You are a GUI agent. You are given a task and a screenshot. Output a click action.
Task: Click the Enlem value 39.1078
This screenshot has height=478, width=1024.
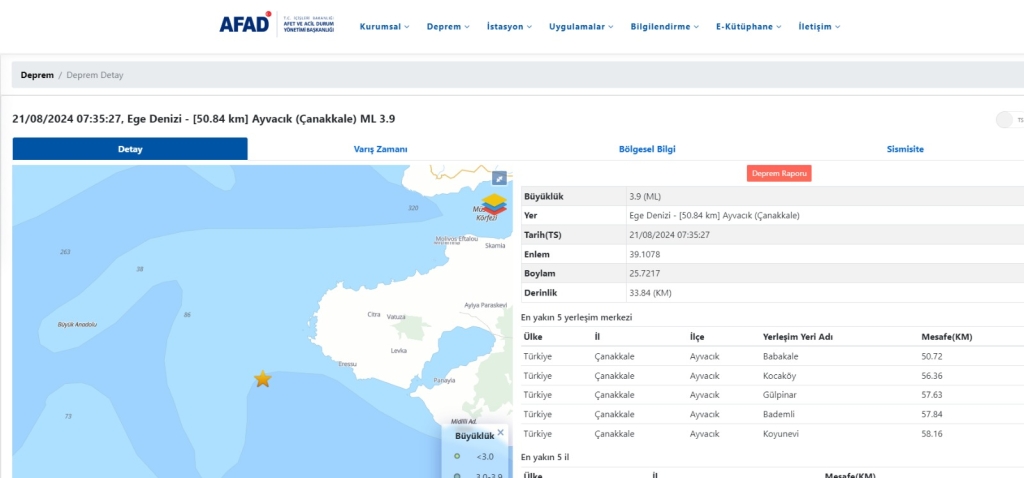click(644, 254)
